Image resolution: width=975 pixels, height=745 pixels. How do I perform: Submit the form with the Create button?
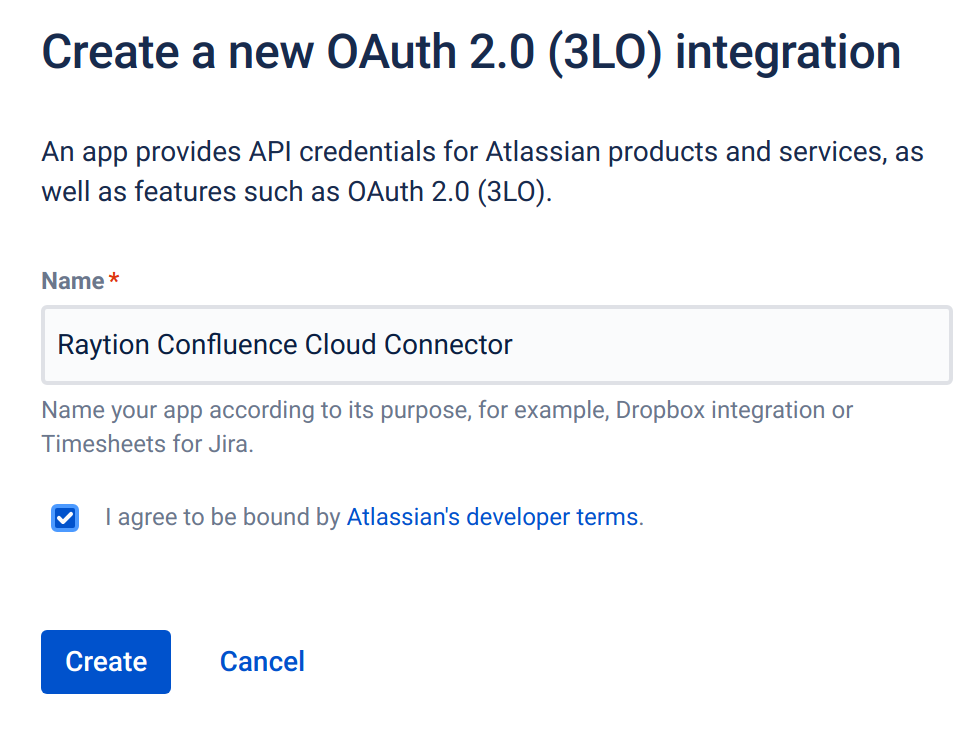(105, 661)
